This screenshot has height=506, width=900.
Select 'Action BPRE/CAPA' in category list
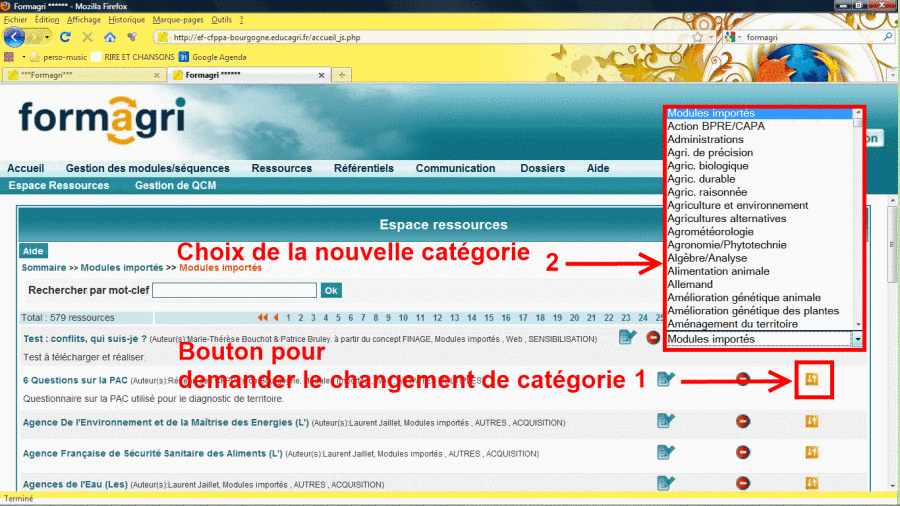pyautogui.click(x=716, y=126)
